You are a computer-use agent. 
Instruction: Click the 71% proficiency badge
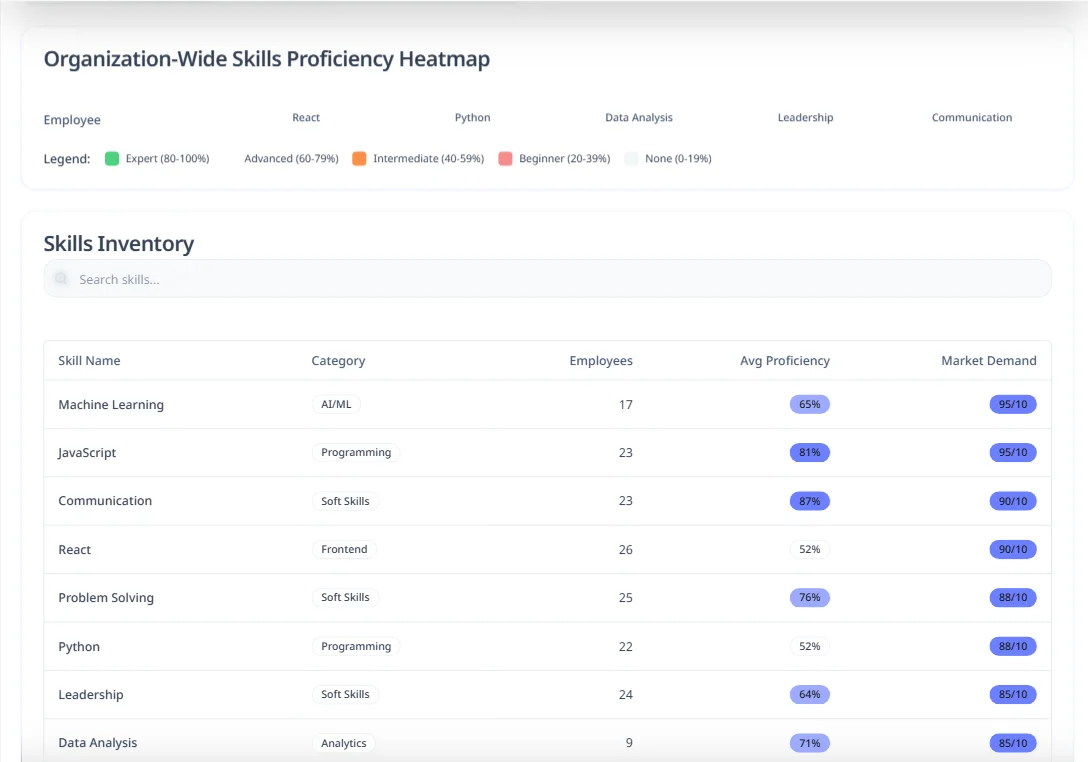click(810, 743)
